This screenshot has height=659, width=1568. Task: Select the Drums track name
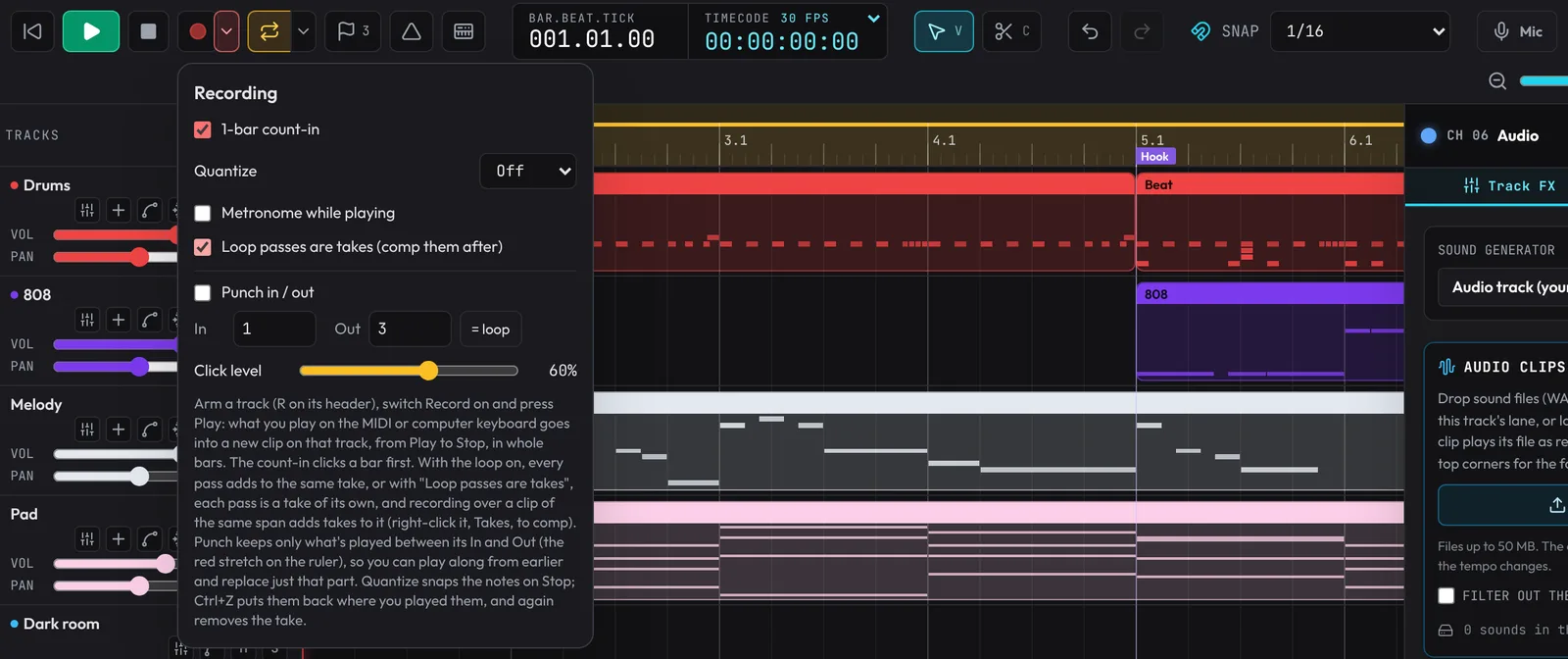[x=47, y=185]
